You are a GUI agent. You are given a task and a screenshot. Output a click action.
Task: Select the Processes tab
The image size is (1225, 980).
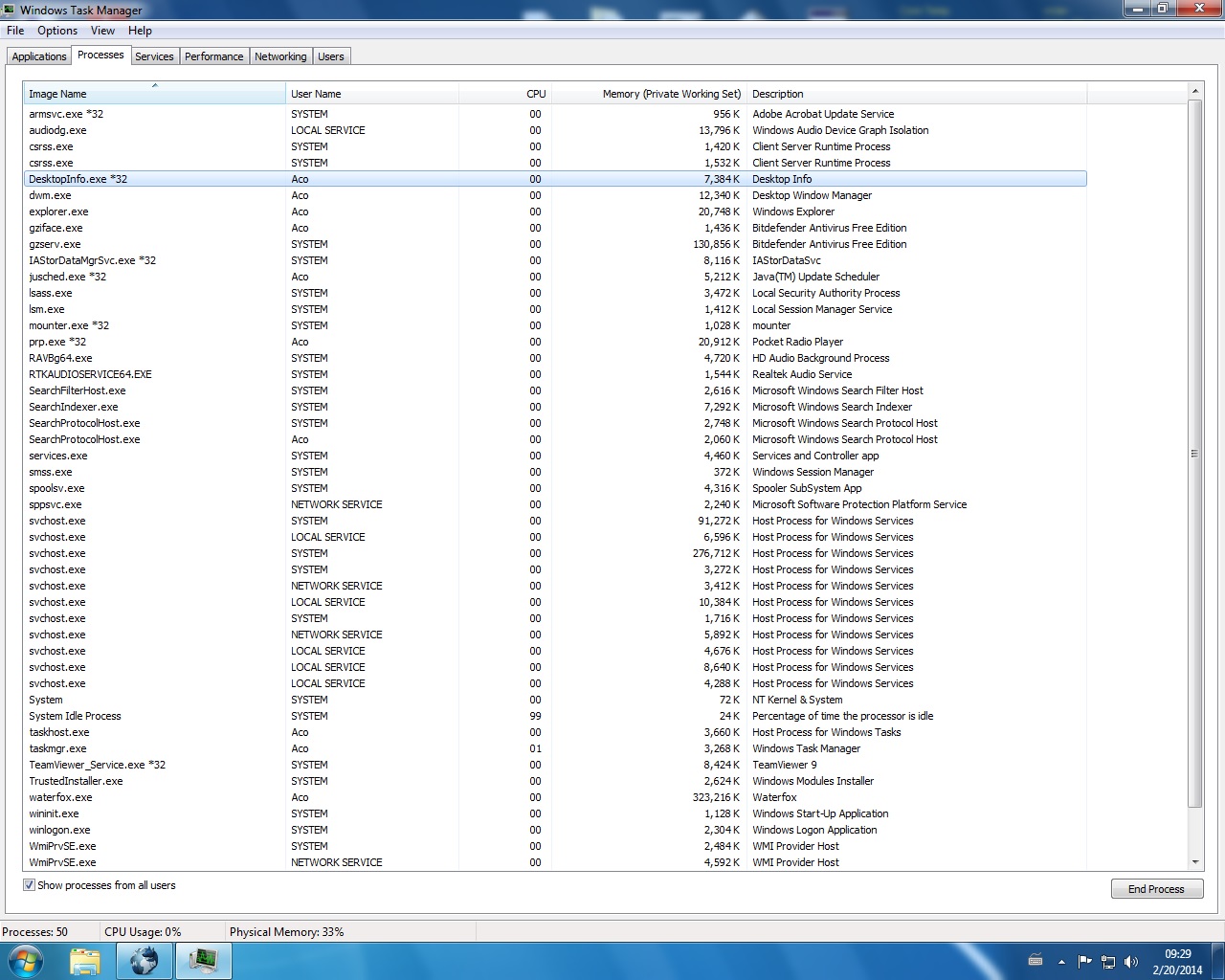pos(100,56)
